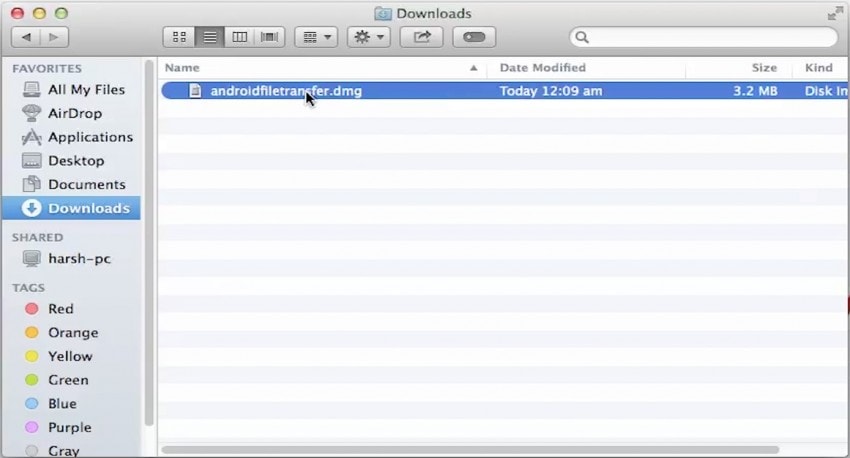Go back with the left arrow button
Image resolution: width=850 pixels, height=458 pixels.
pyautogui.click(x=25, y=37)
